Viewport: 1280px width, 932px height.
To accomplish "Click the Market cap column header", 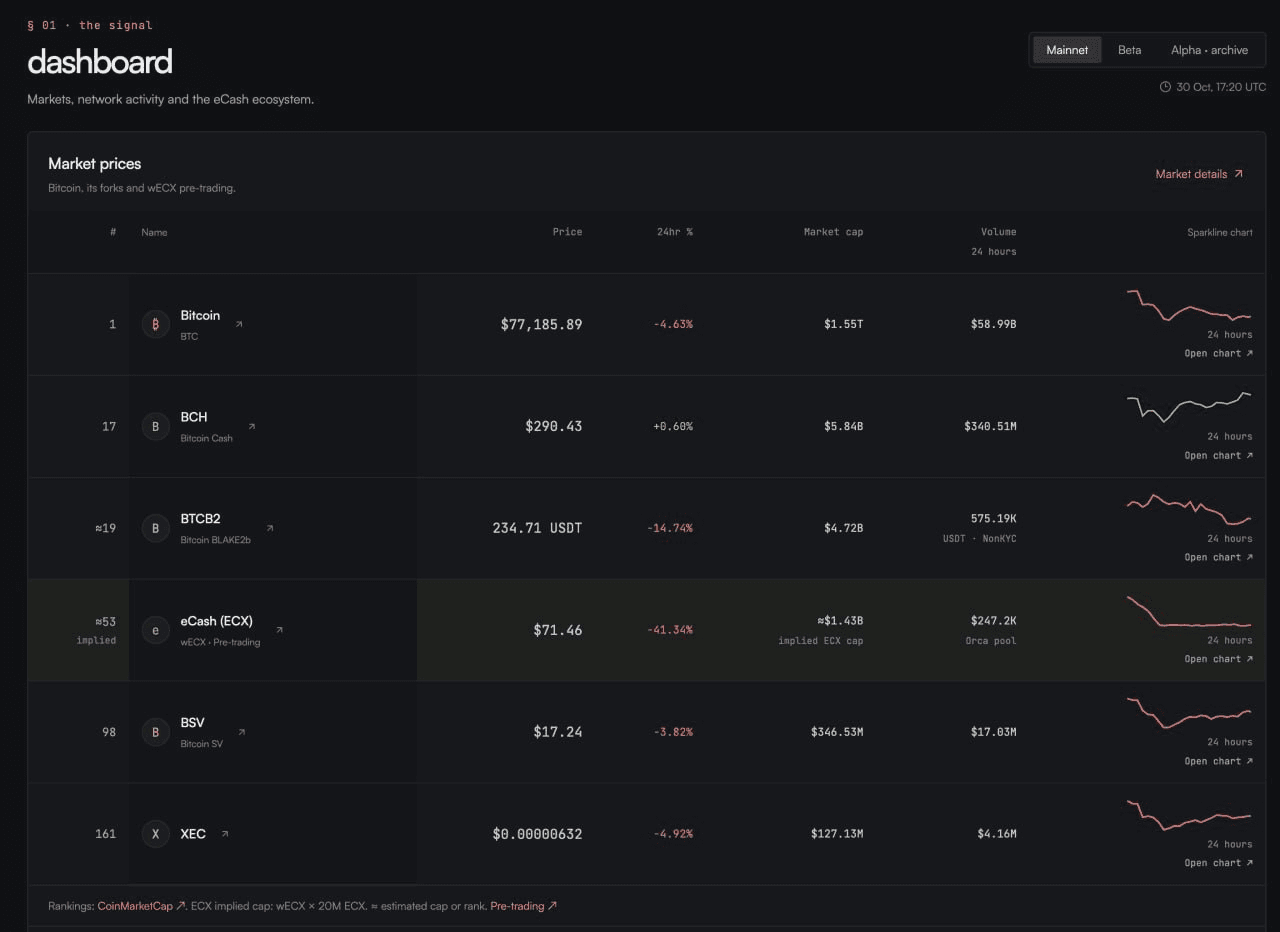I will tap(833, 232).
